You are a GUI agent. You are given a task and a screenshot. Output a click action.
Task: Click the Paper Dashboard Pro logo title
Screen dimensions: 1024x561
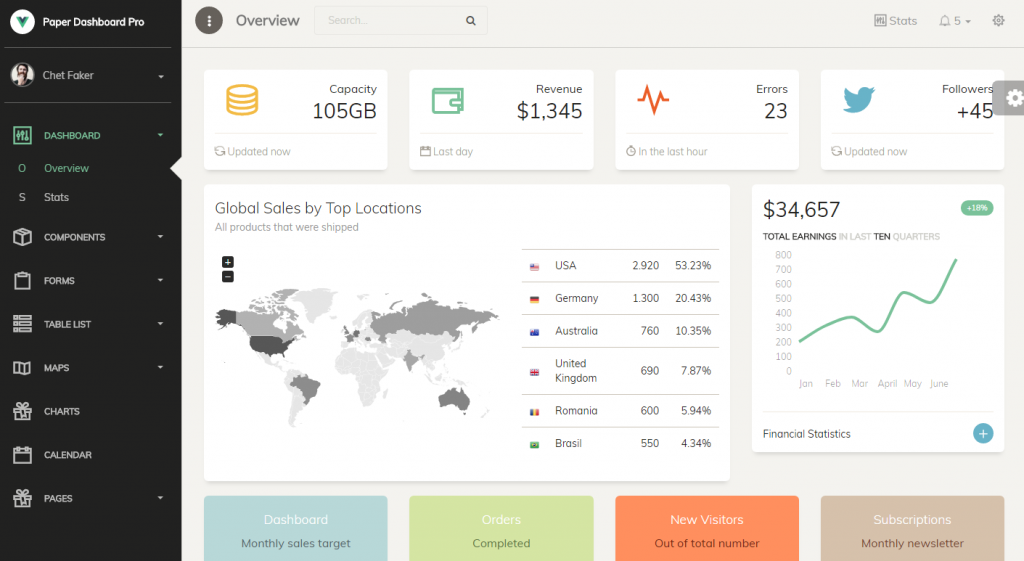(x=93, y=22)
